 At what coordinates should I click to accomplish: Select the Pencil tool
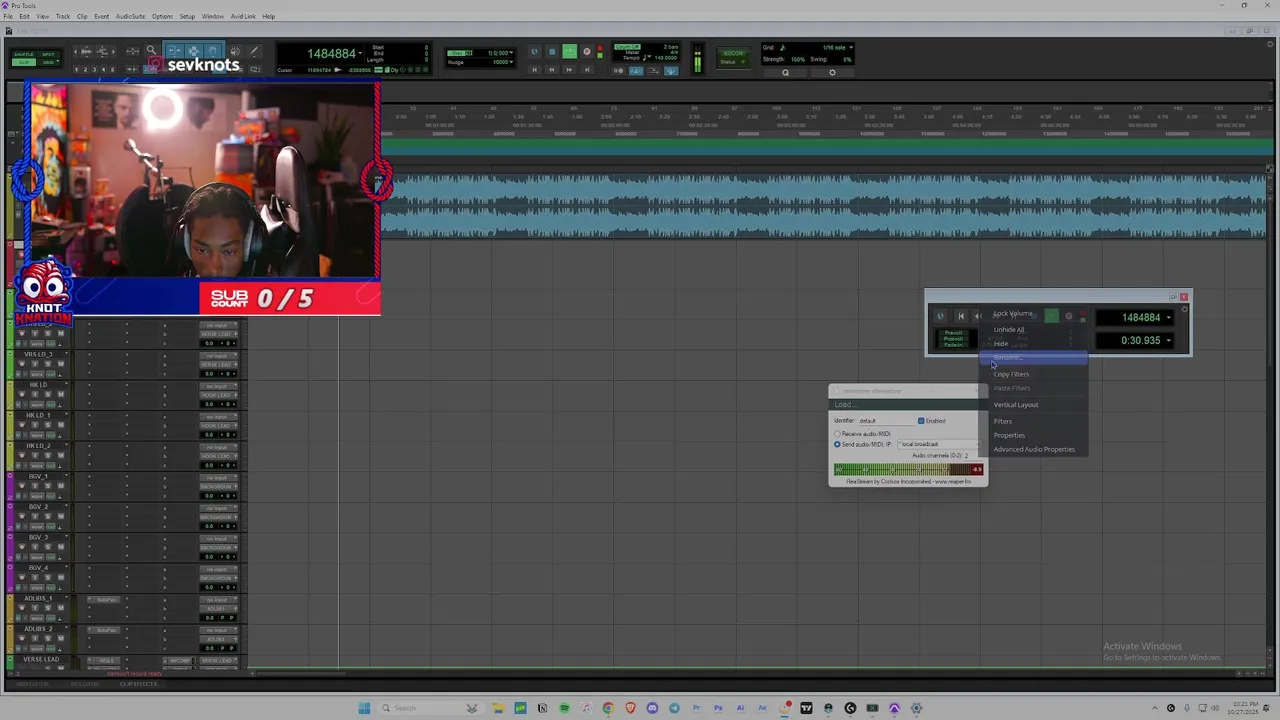254,51
